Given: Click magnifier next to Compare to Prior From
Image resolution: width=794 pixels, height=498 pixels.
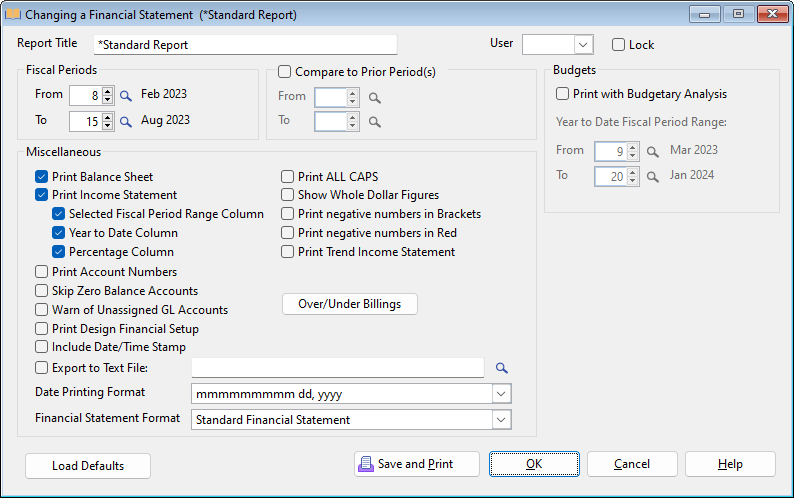Looking at the screenshot, I should tap(374, 98).
